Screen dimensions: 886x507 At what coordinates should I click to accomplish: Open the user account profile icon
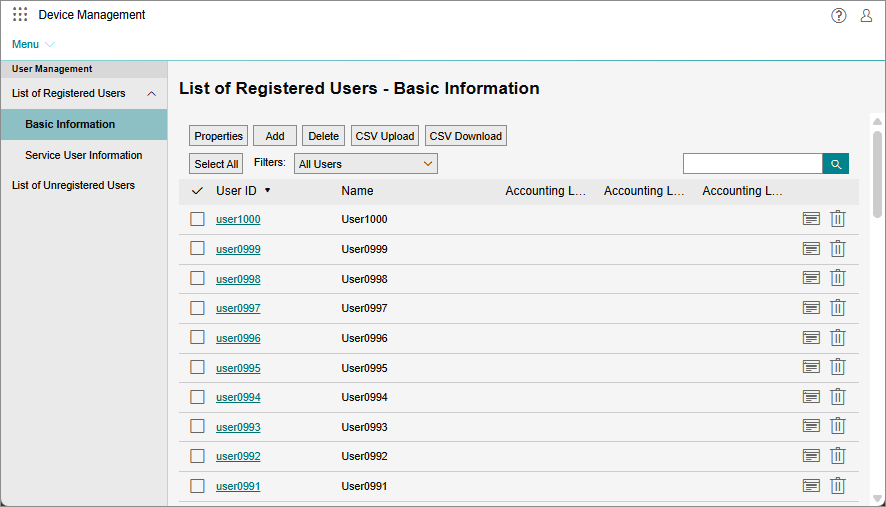pyautogui.click(x=866, y=15)
